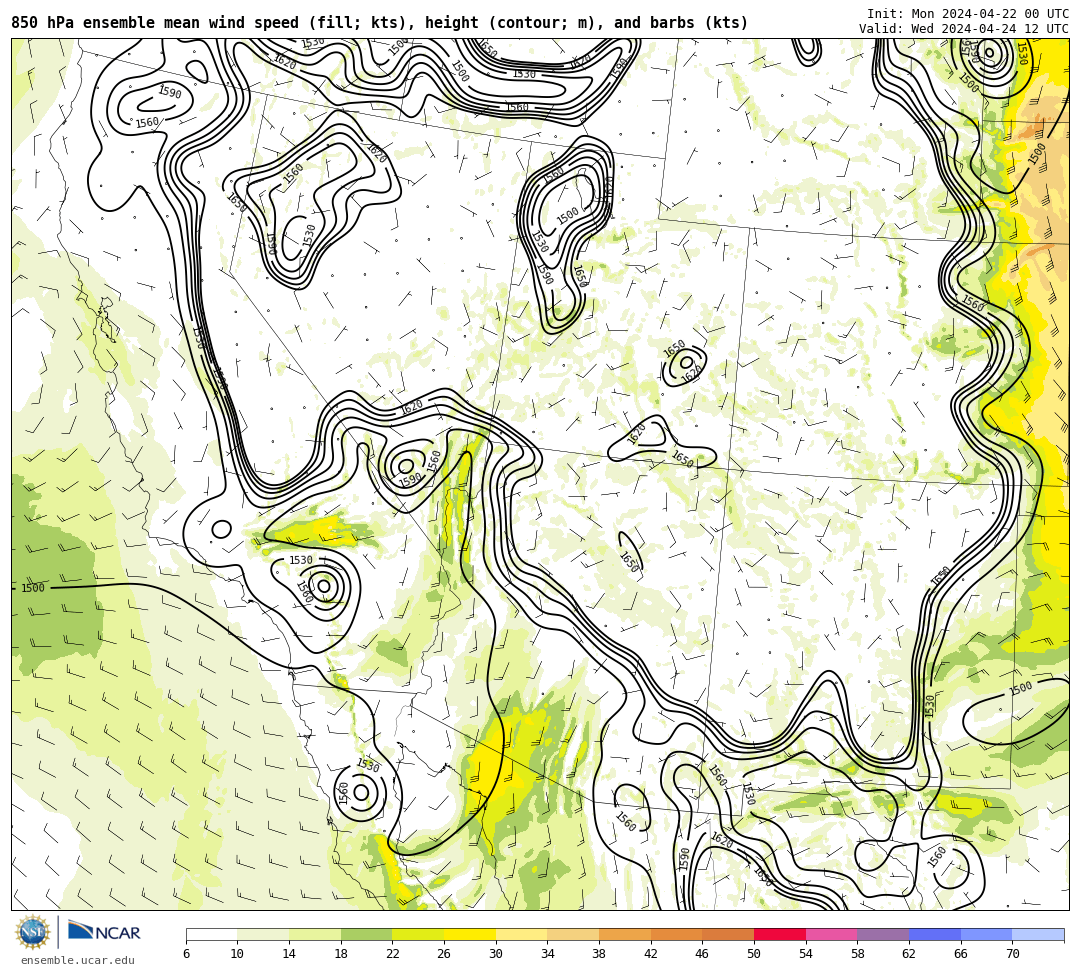The width and height of the screenshot is (1080, 973).
Task: Open the ensemble.ucar.edu link text
Action: pyautogui.click(x=78, y=960)
